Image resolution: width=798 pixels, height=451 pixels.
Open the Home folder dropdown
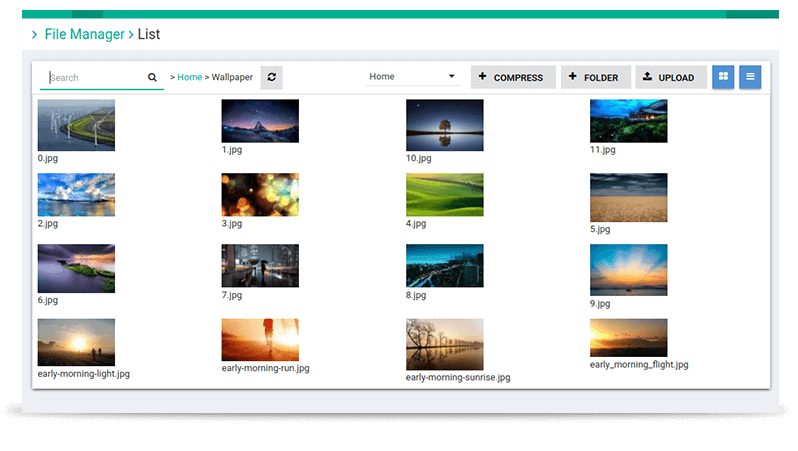point(413,76)
